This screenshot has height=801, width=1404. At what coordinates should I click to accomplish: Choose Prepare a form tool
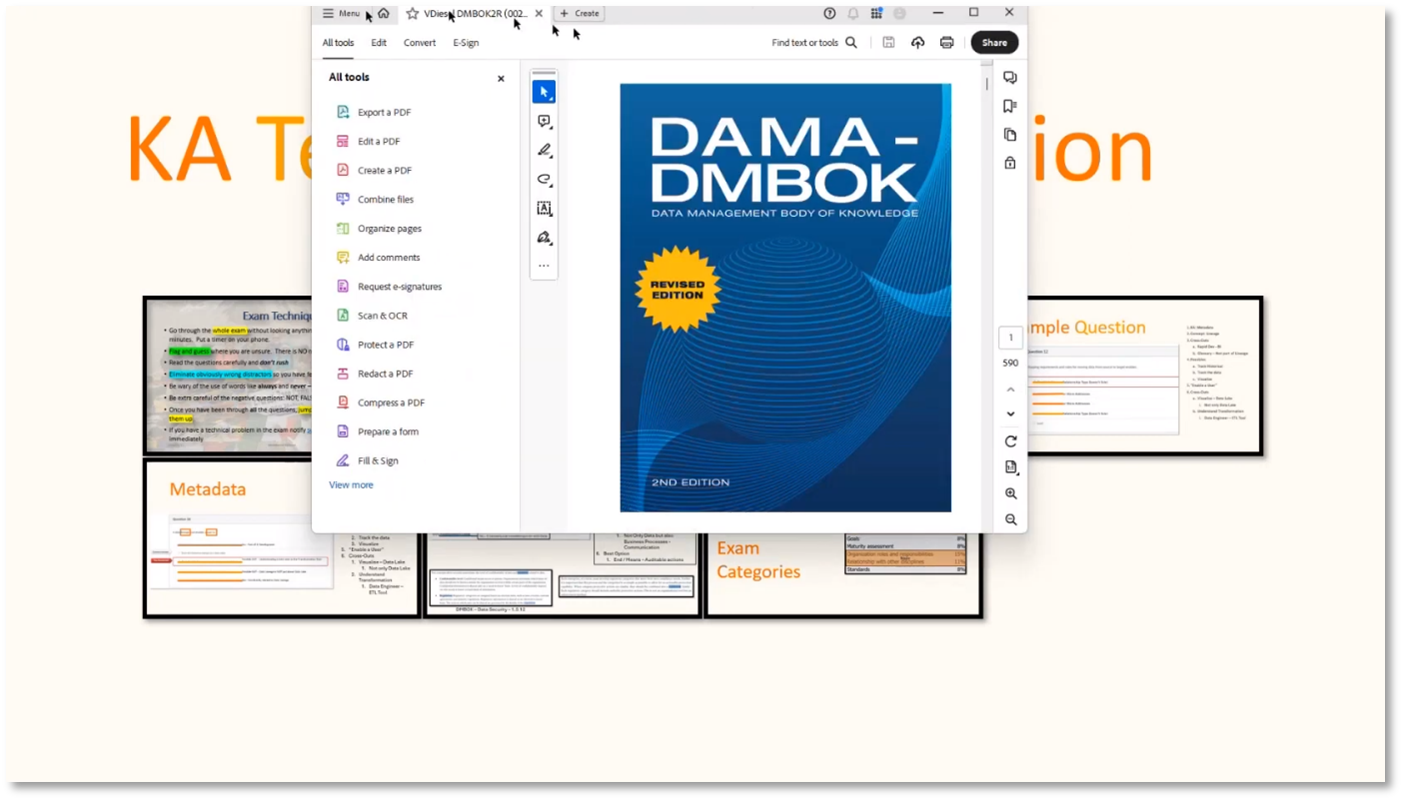click(x=377, y=431)
